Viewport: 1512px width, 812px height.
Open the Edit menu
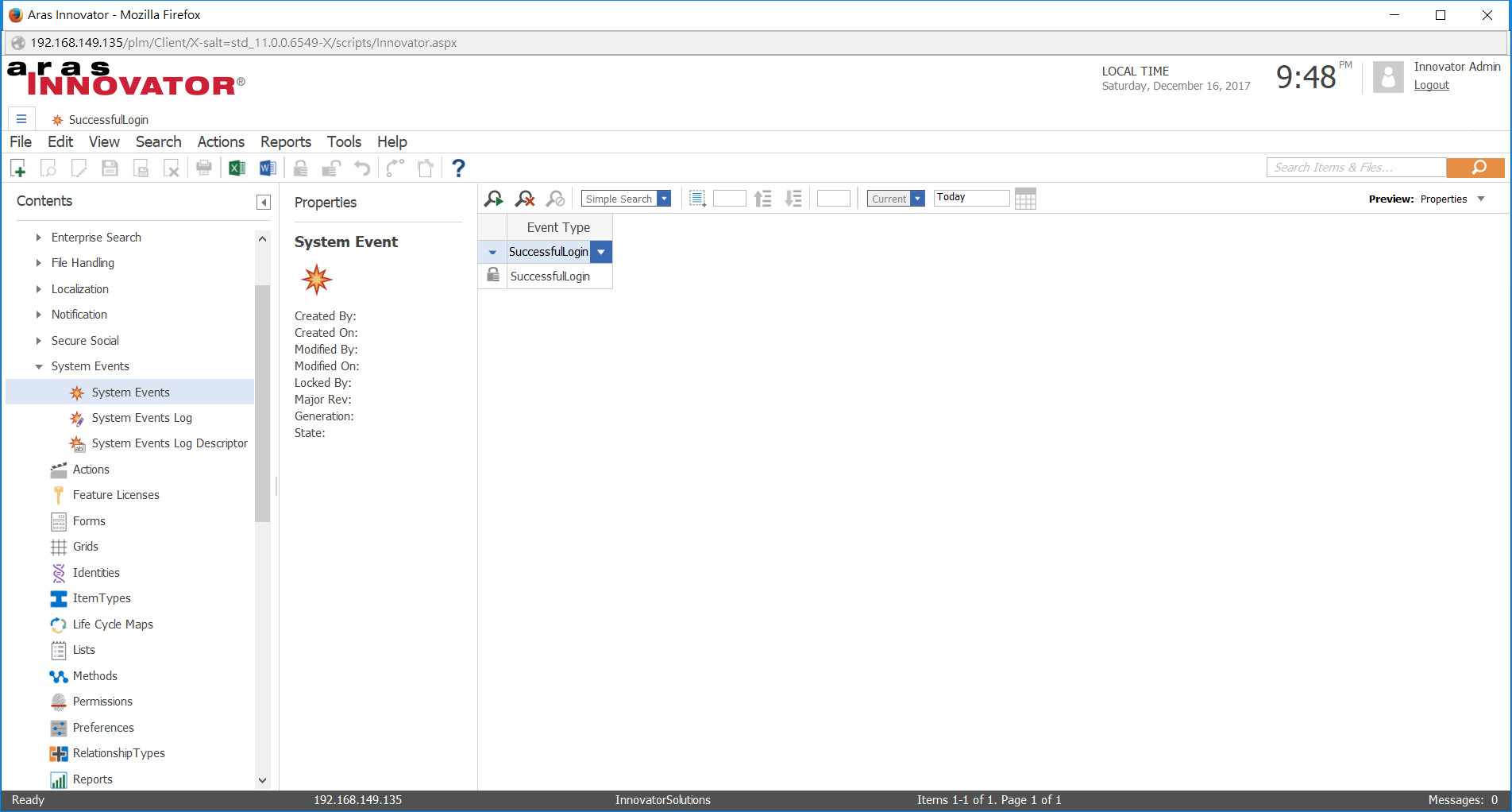(60, 141)
